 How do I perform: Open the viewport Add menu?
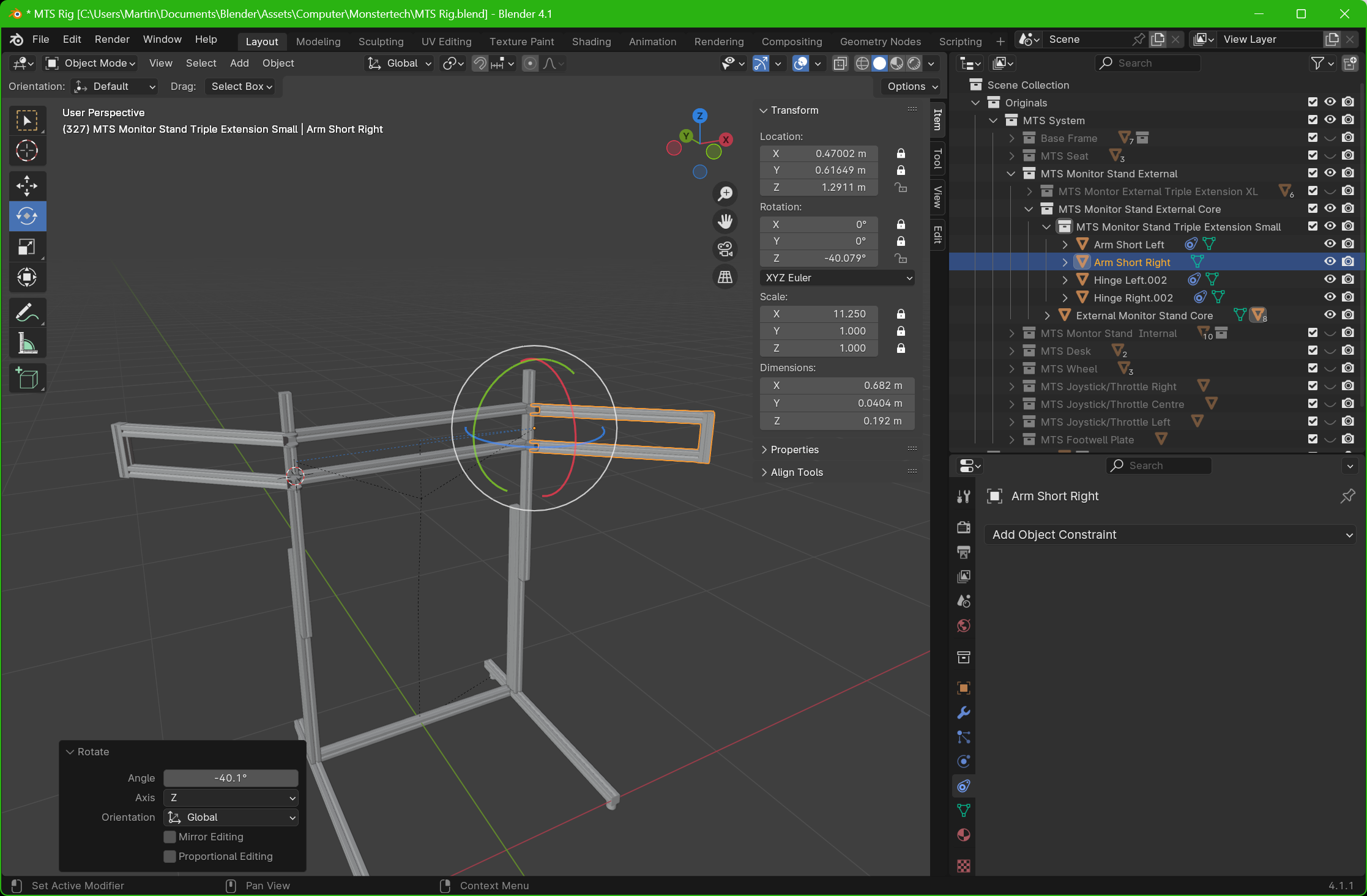point(239,63)
